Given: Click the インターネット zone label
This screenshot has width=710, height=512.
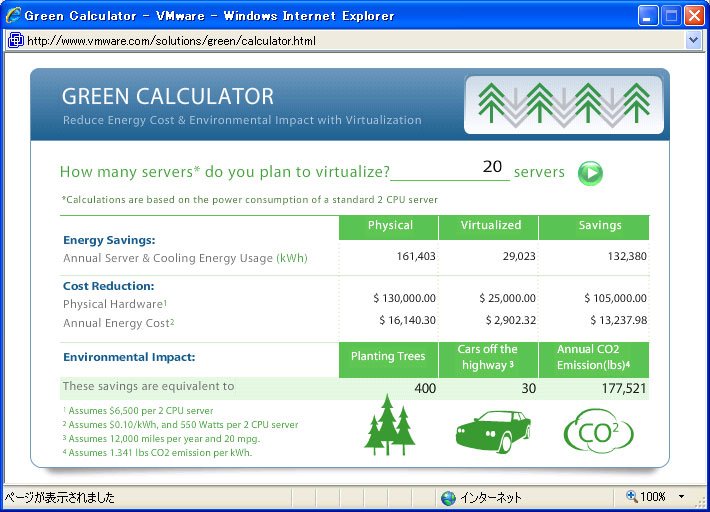Looking at the screenshot, I should [491, 498].
